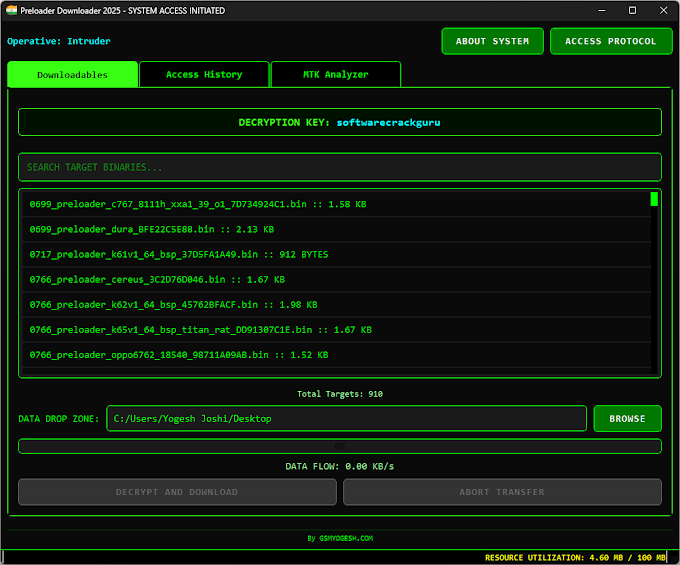Image resolution: width=680 pixels, height=565 pixels.
Task: Click the Data Drop Zone path field
Action: (x=346, y=418)
